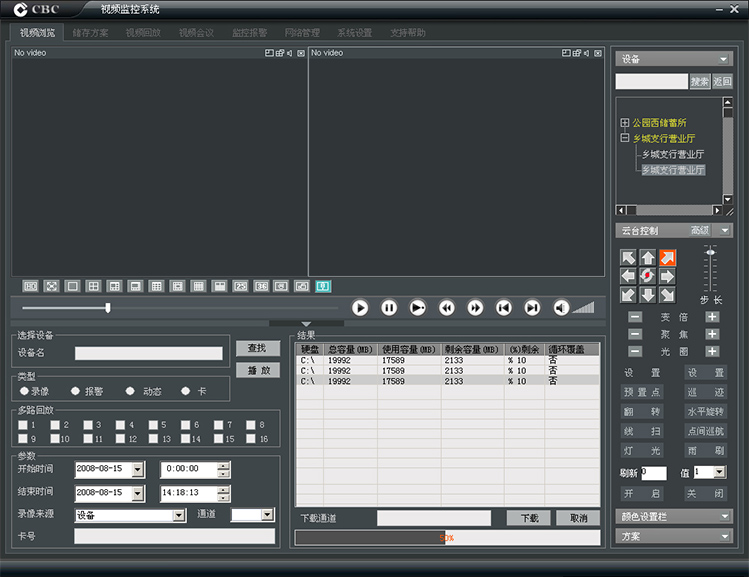Jump to previous with skip-back button
The width and height of the screenshot is (749, 577).
[503, 308]
